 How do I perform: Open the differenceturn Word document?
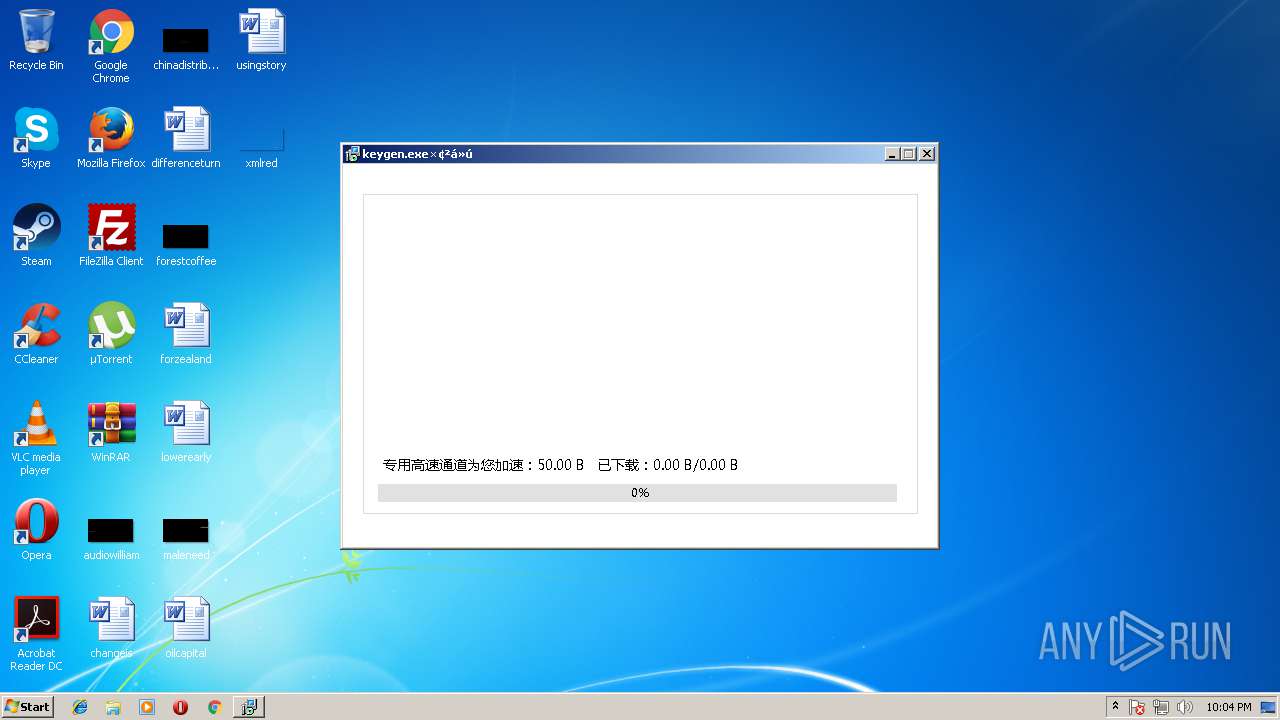click(186, 138)
